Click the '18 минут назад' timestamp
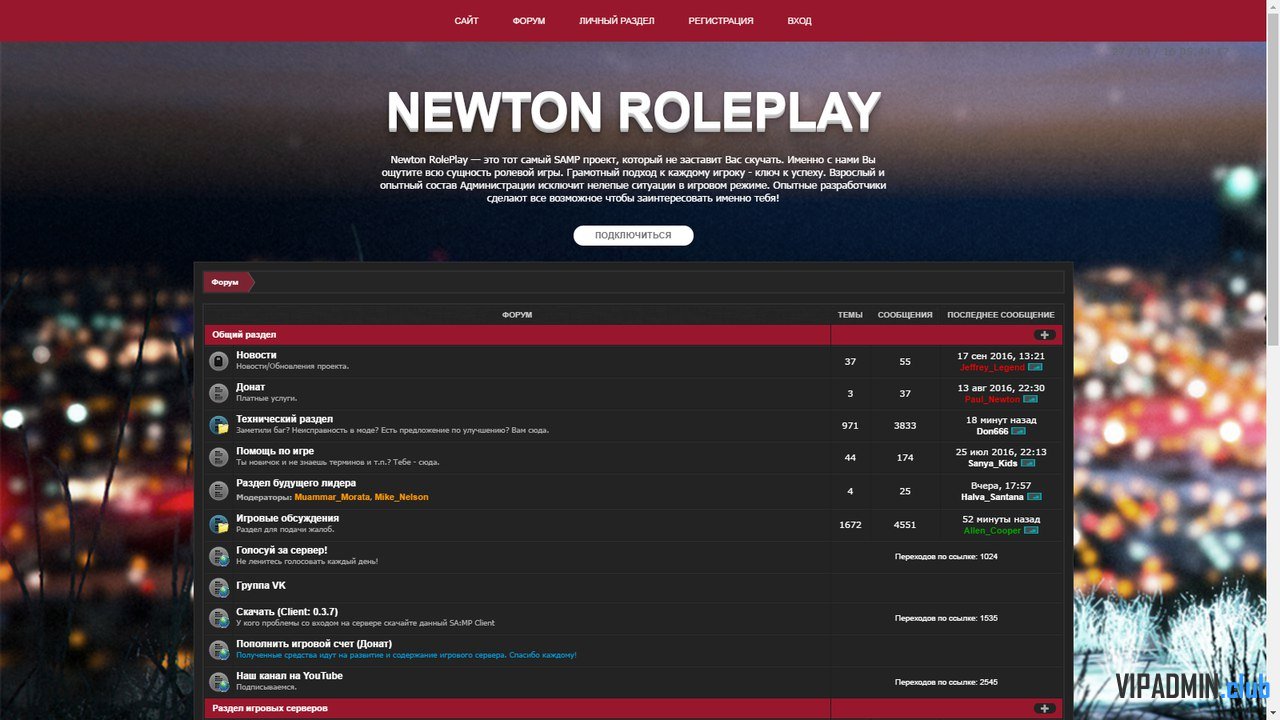Image resolution: width=1280 pixels, height=720 pixels. (1001, 420)
